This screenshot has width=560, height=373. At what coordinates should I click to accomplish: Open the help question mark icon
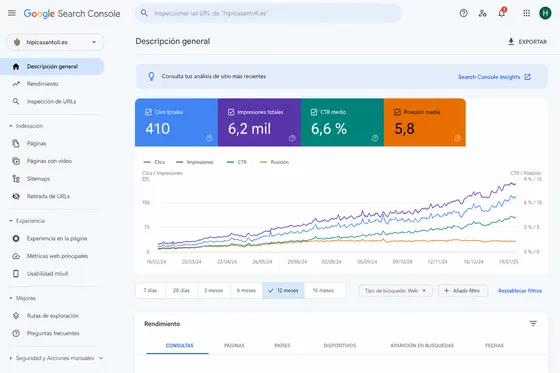click(x=464, y=13)
